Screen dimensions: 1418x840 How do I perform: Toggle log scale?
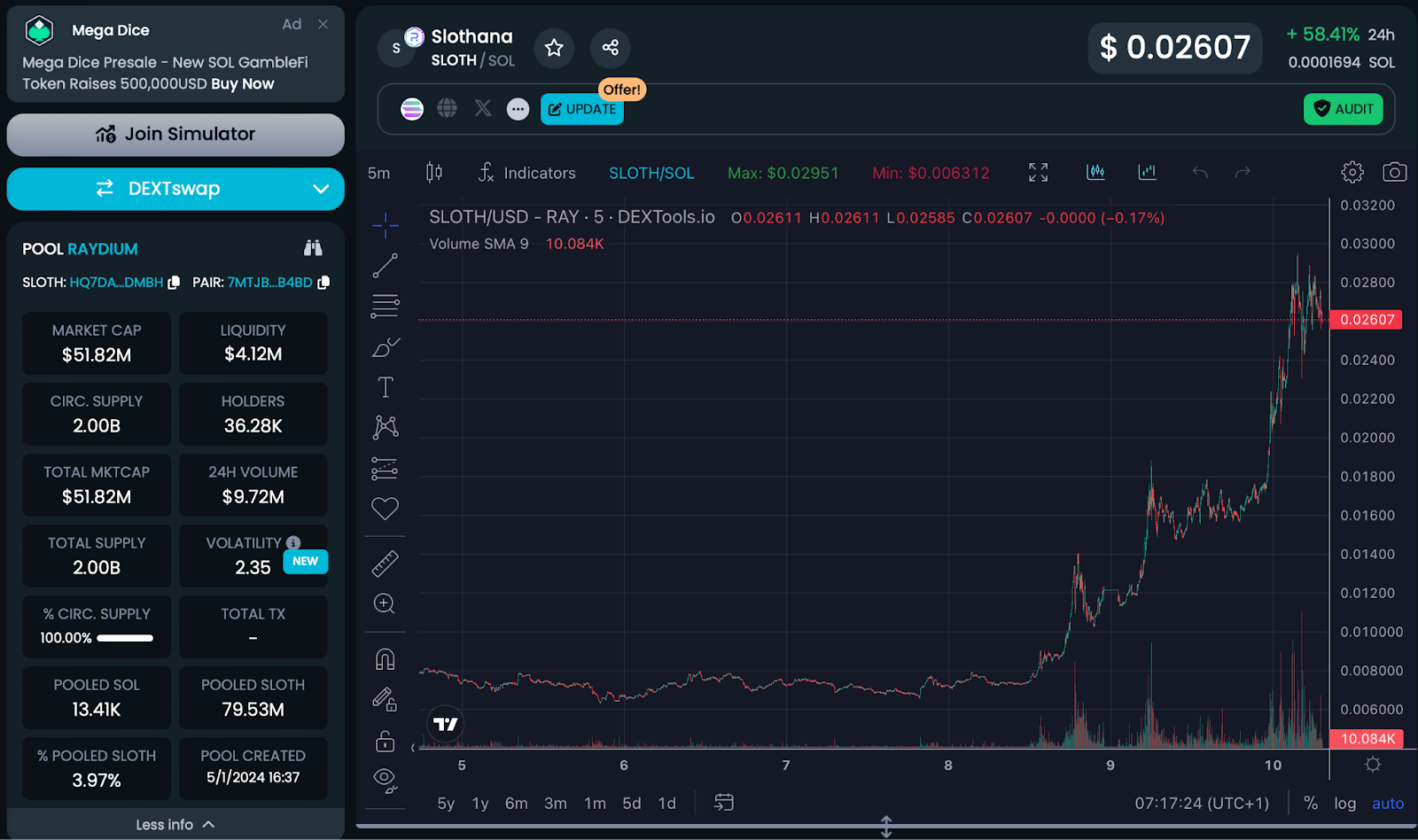[x=1345, y=804]
